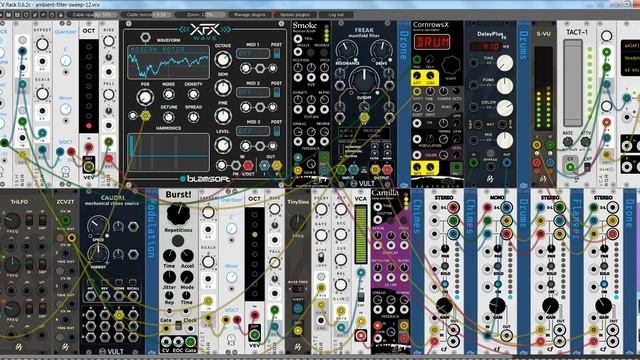Click the FREAK FILTER up arrow
The width and height of the screenshot is (640, 360).
pos(375,146)
